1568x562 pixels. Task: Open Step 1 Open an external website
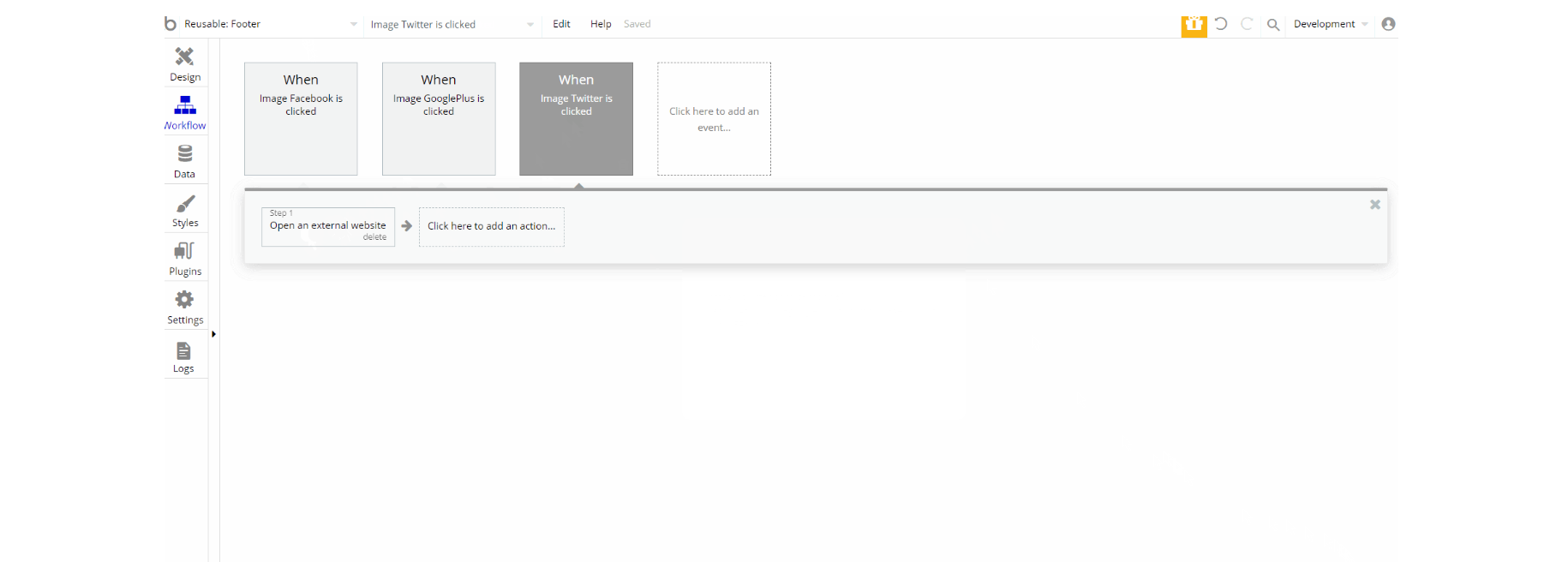328,225
